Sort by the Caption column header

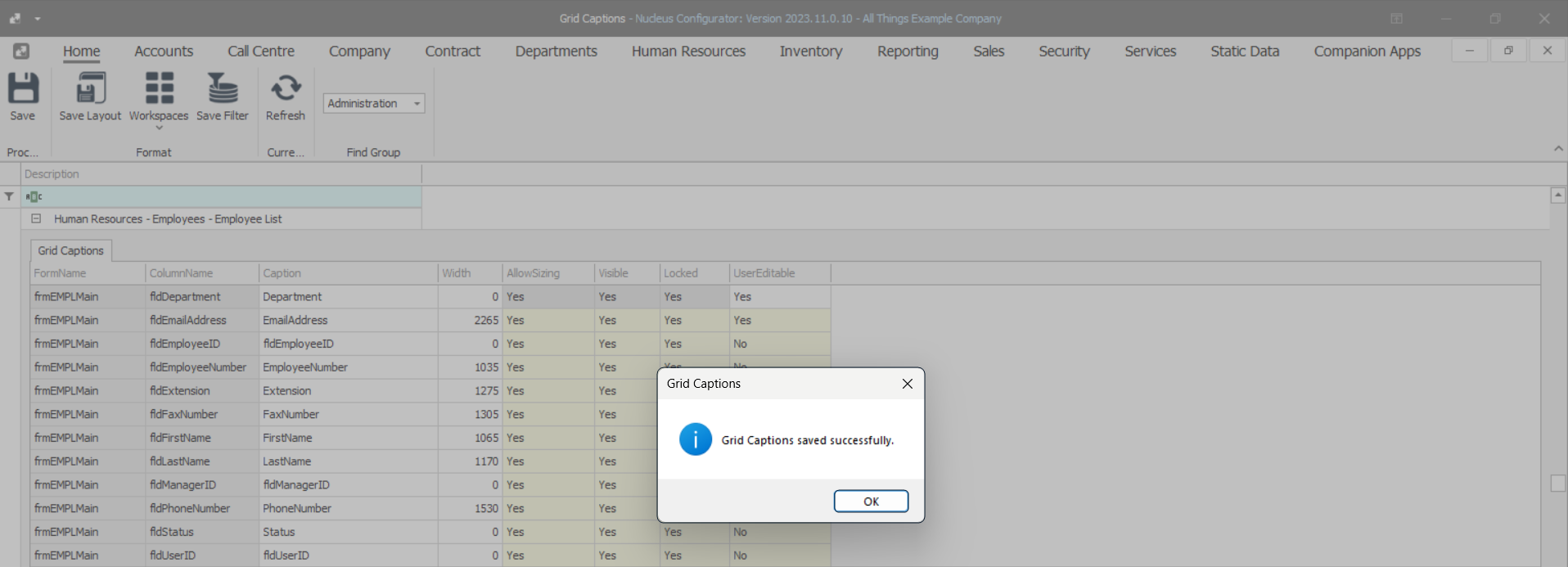[x=349, y=273]
